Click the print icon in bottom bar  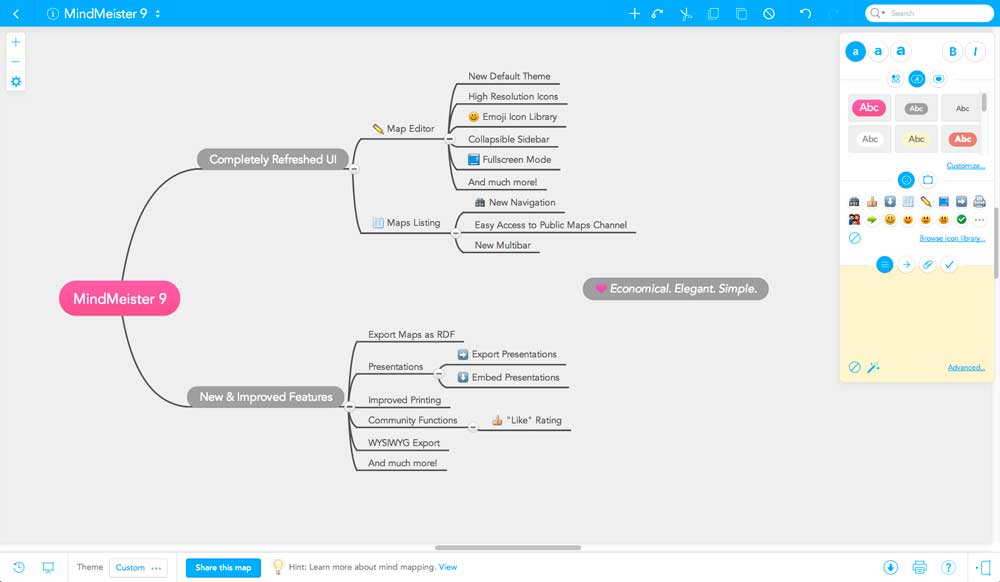919,567
